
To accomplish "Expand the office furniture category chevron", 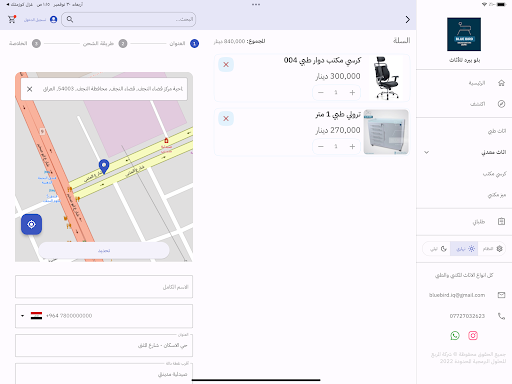I will point(426,152).
